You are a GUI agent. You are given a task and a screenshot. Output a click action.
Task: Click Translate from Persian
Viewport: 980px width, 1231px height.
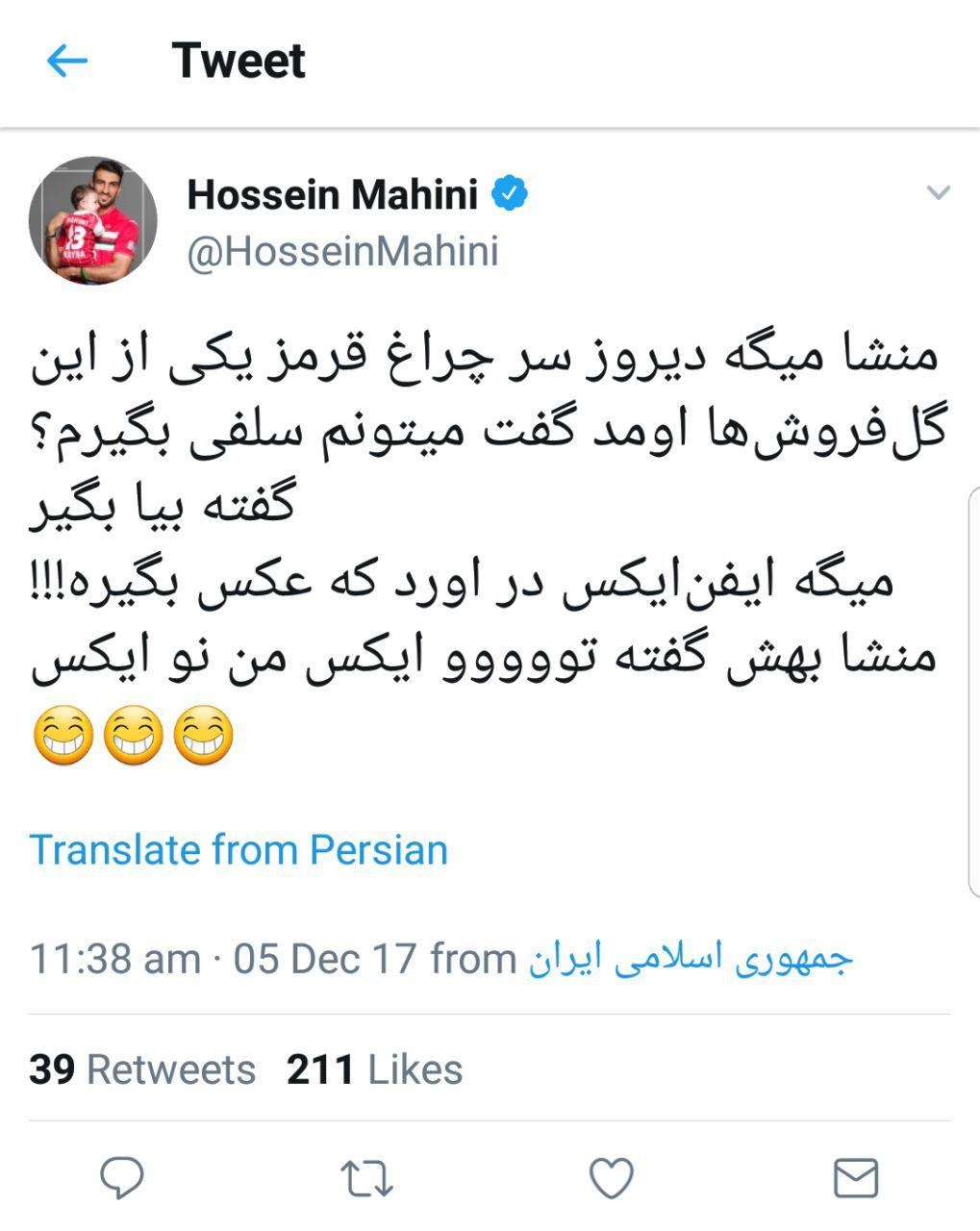tap(239, 850)
